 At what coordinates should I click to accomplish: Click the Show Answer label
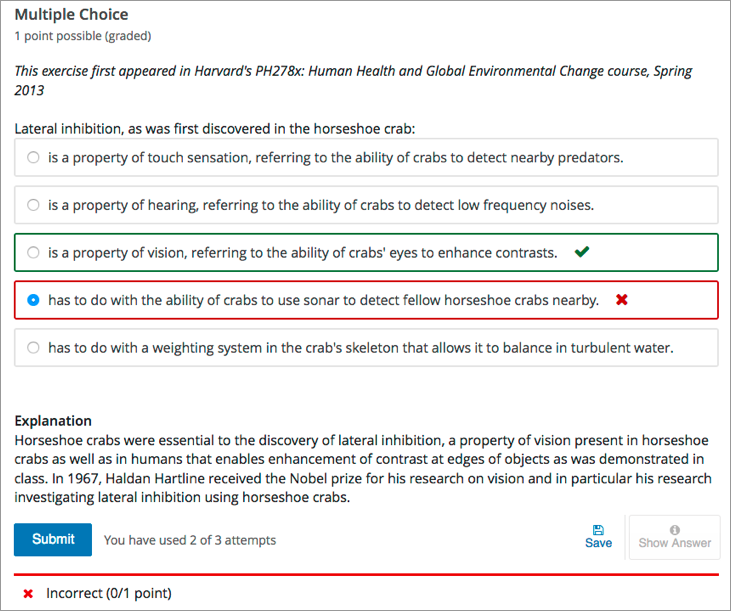675,543
